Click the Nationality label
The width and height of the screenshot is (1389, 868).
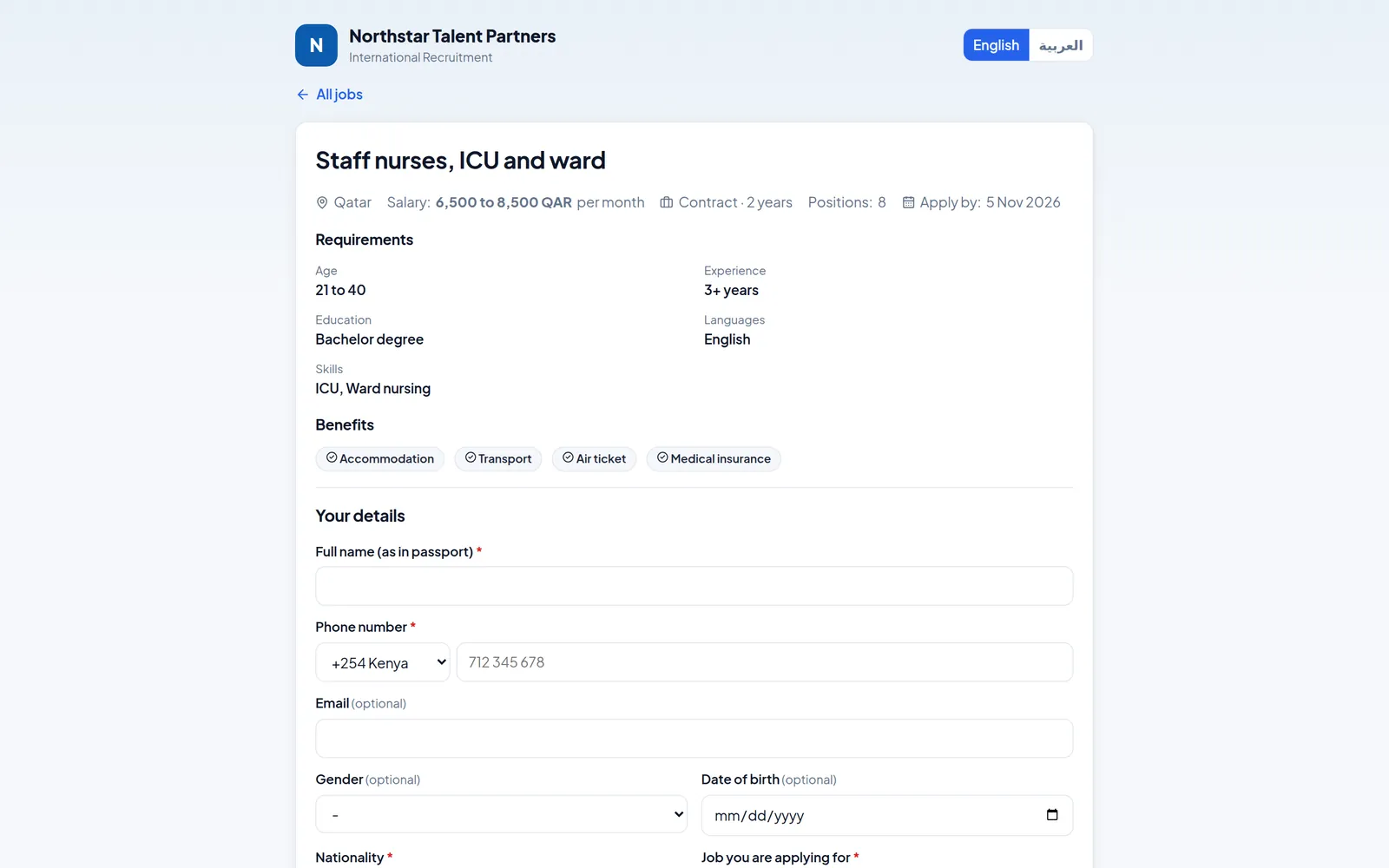tap(350, 858)
